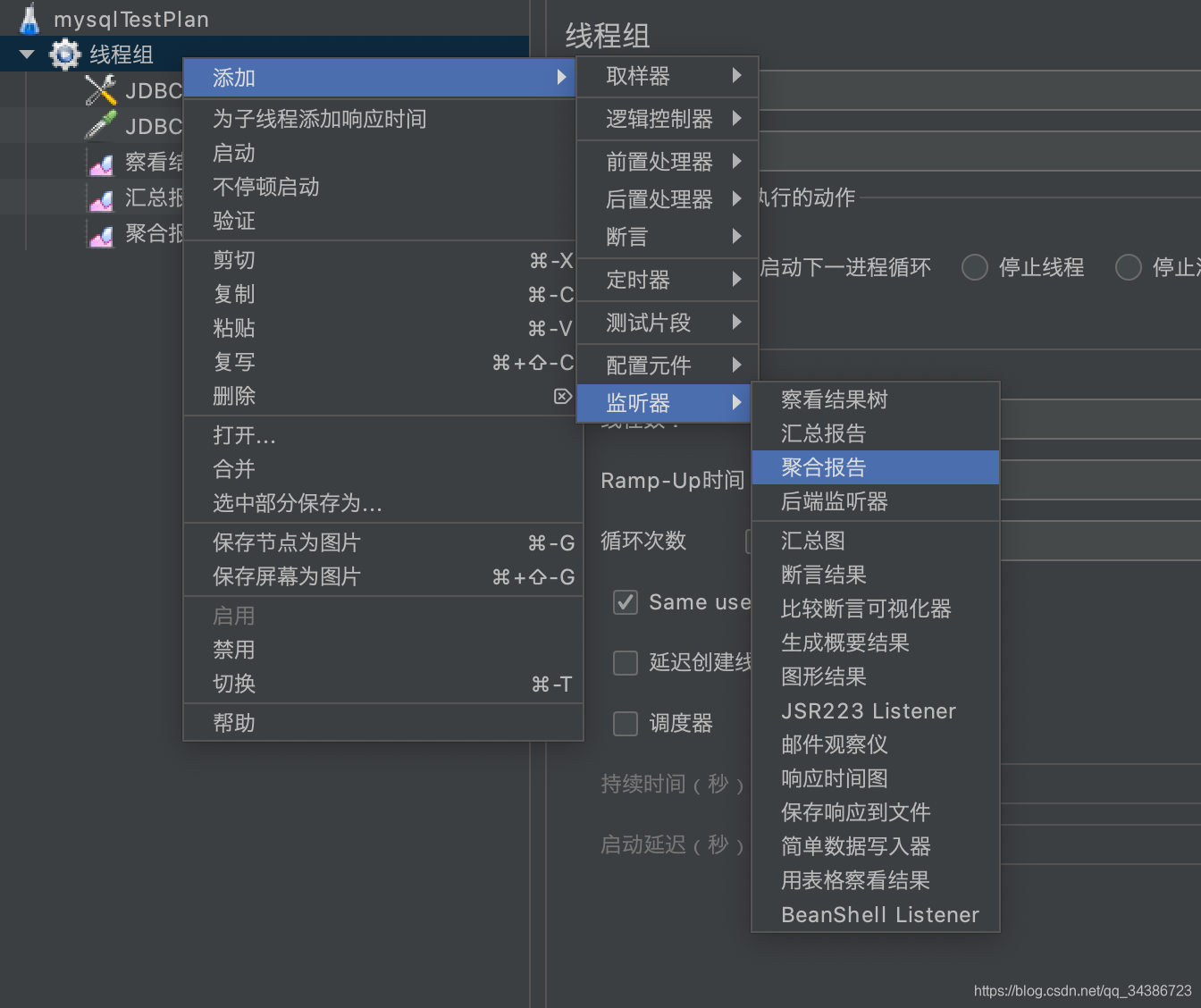Screen dimensions: 1201x1008
Task: Click the mysqlTestPlan flask icon
Action: pos(30,18)
